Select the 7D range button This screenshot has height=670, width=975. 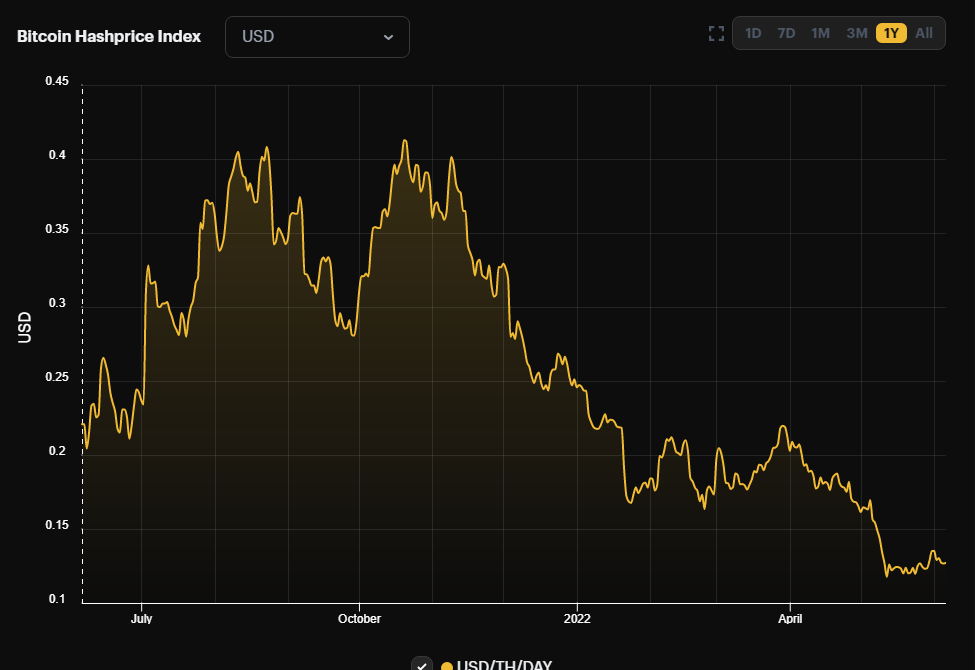point(786,32)
